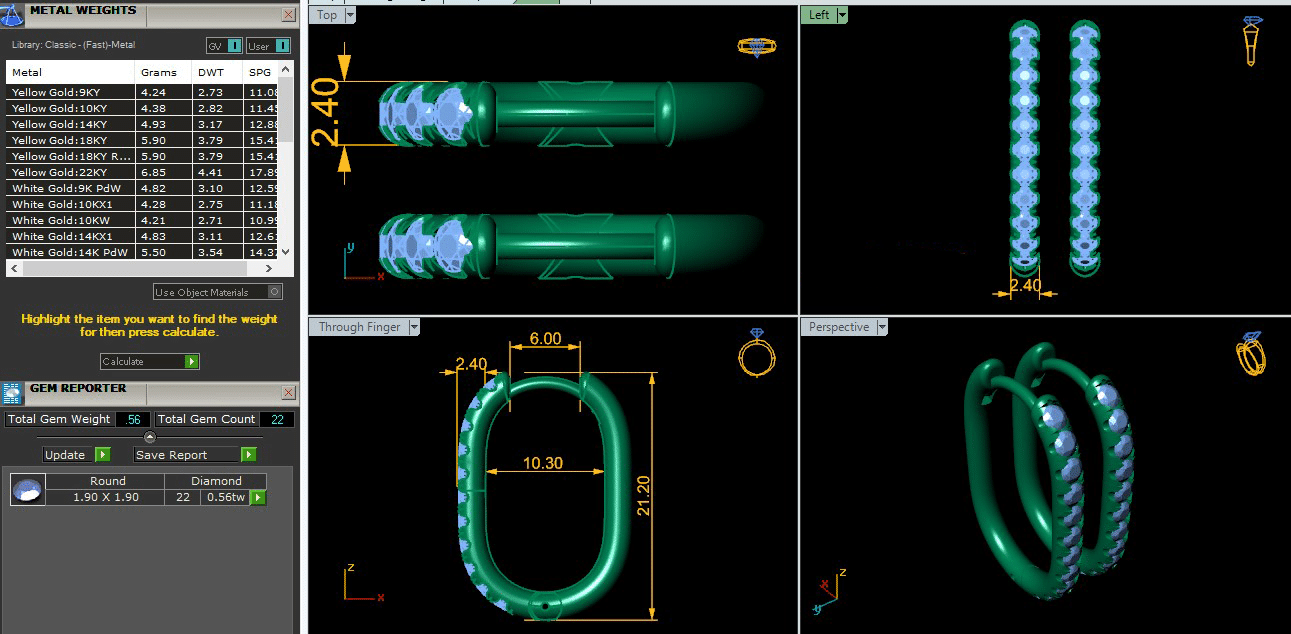Select the White Gold:9K PdW row

click(142, 188)
